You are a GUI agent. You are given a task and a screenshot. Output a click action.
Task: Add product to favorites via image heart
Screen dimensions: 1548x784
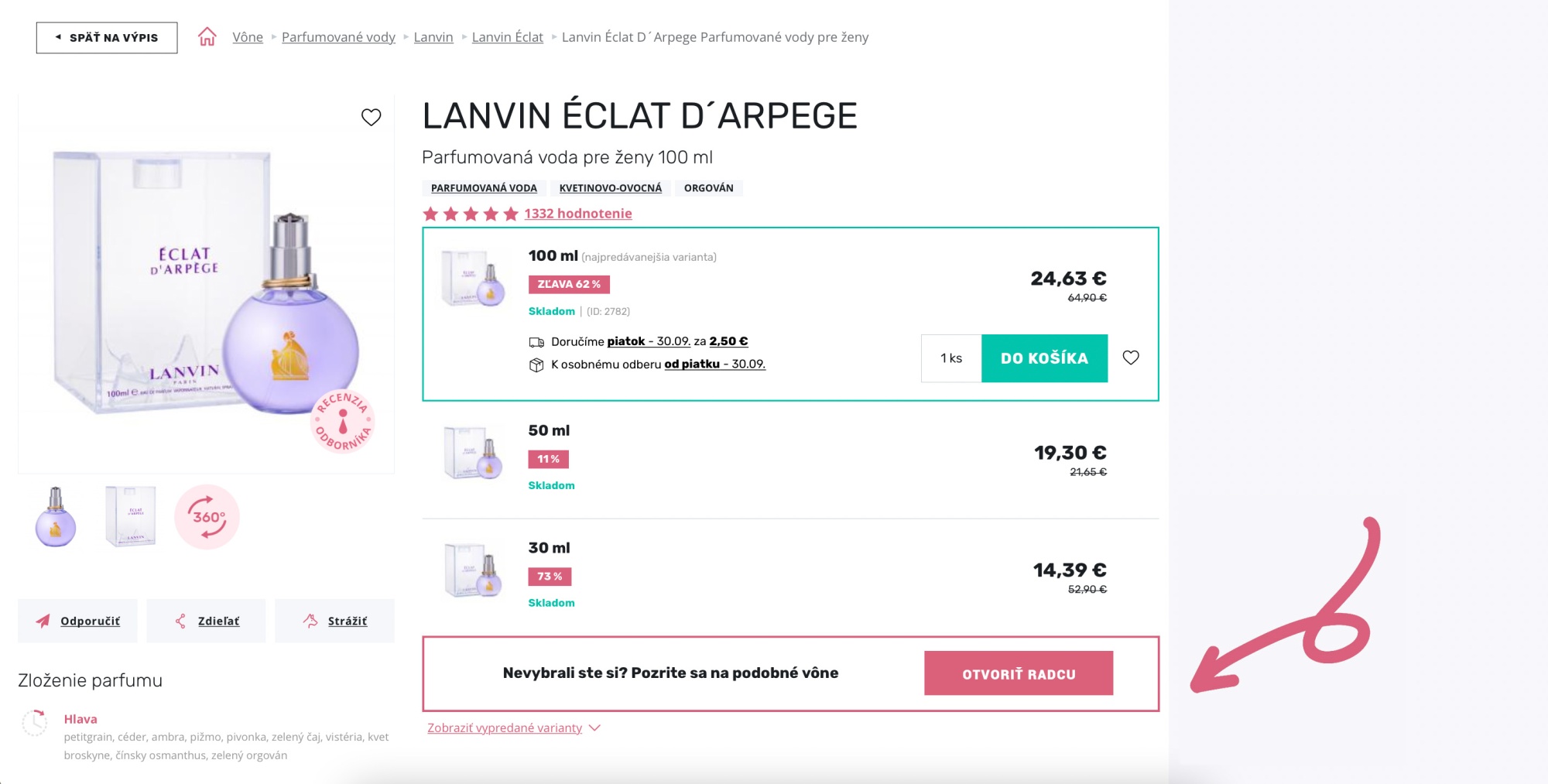(x=372, y=117)
